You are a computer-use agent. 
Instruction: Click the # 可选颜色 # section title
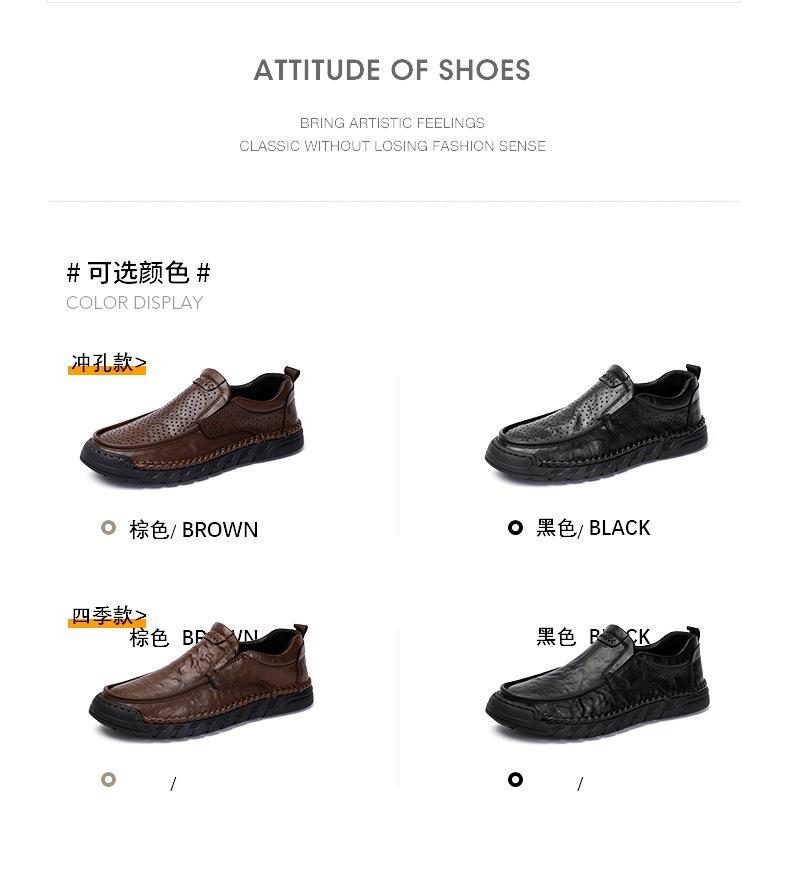(138, 273)
